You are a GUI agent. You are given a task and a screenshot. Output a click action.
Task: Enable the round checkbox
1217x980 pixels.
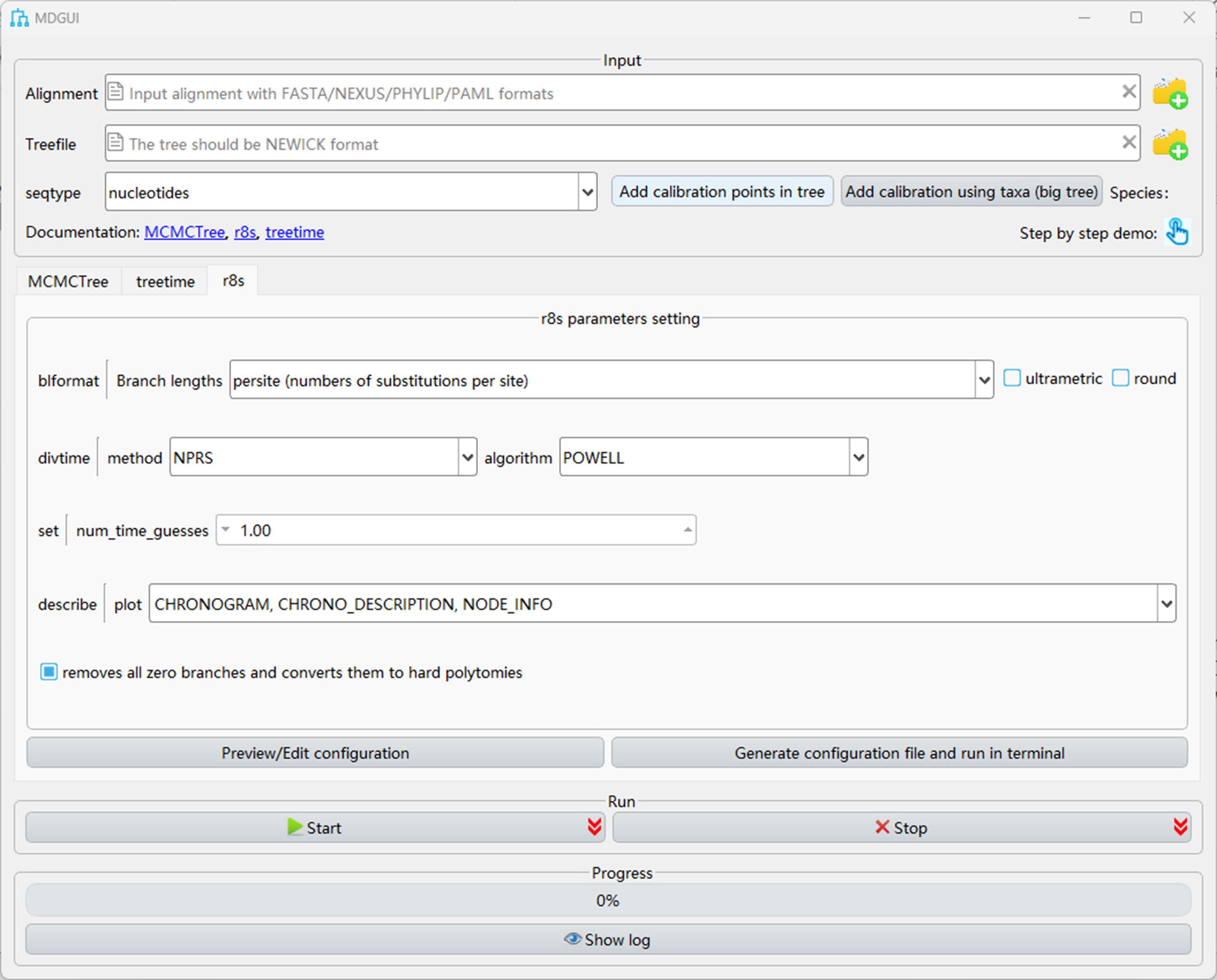pos(1120,378)
